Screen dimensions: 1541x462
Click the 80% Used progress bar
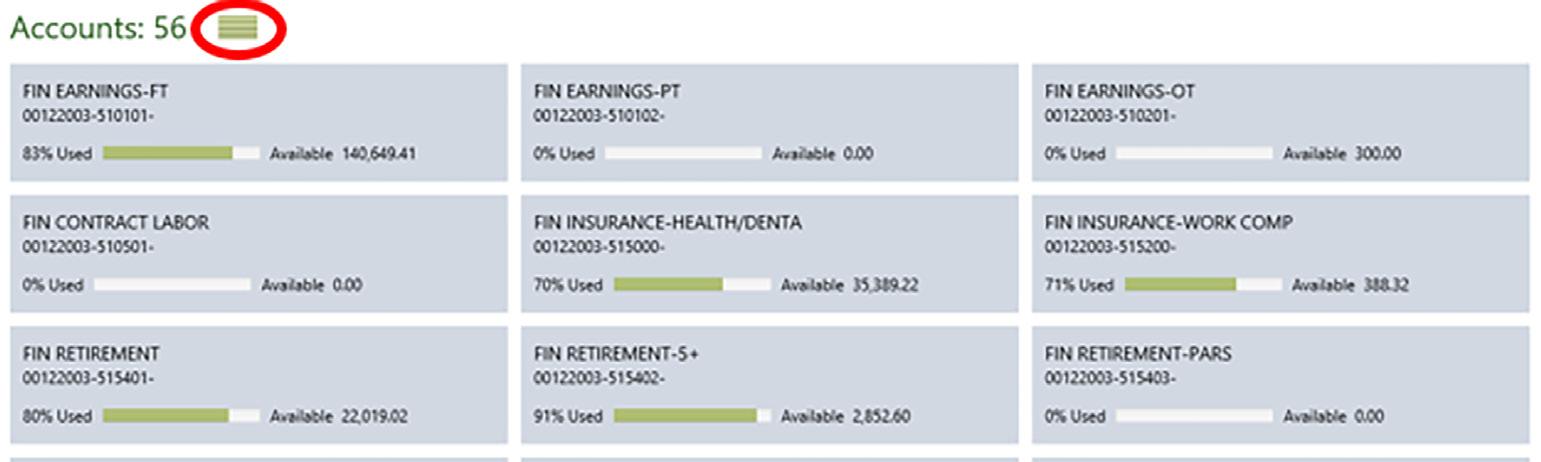click(x=181, y=416)
